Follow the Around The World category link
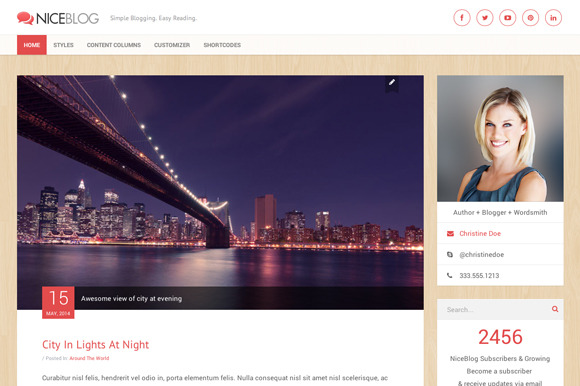The width and height of the screenshot is (580, 386). click(89, 358)
